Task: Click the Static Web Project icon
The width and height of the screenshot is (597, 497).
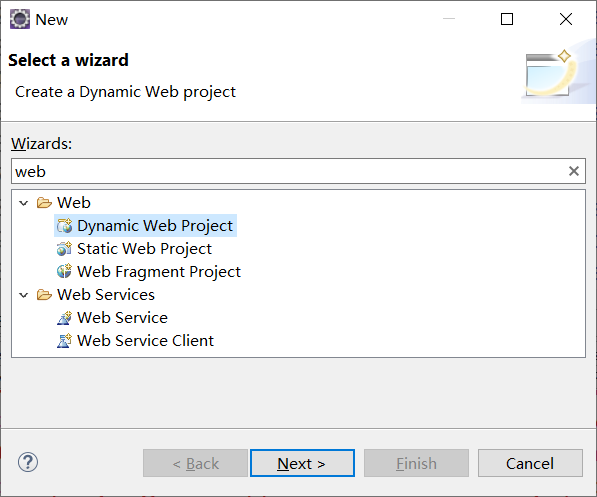Action: coord(64,249)
